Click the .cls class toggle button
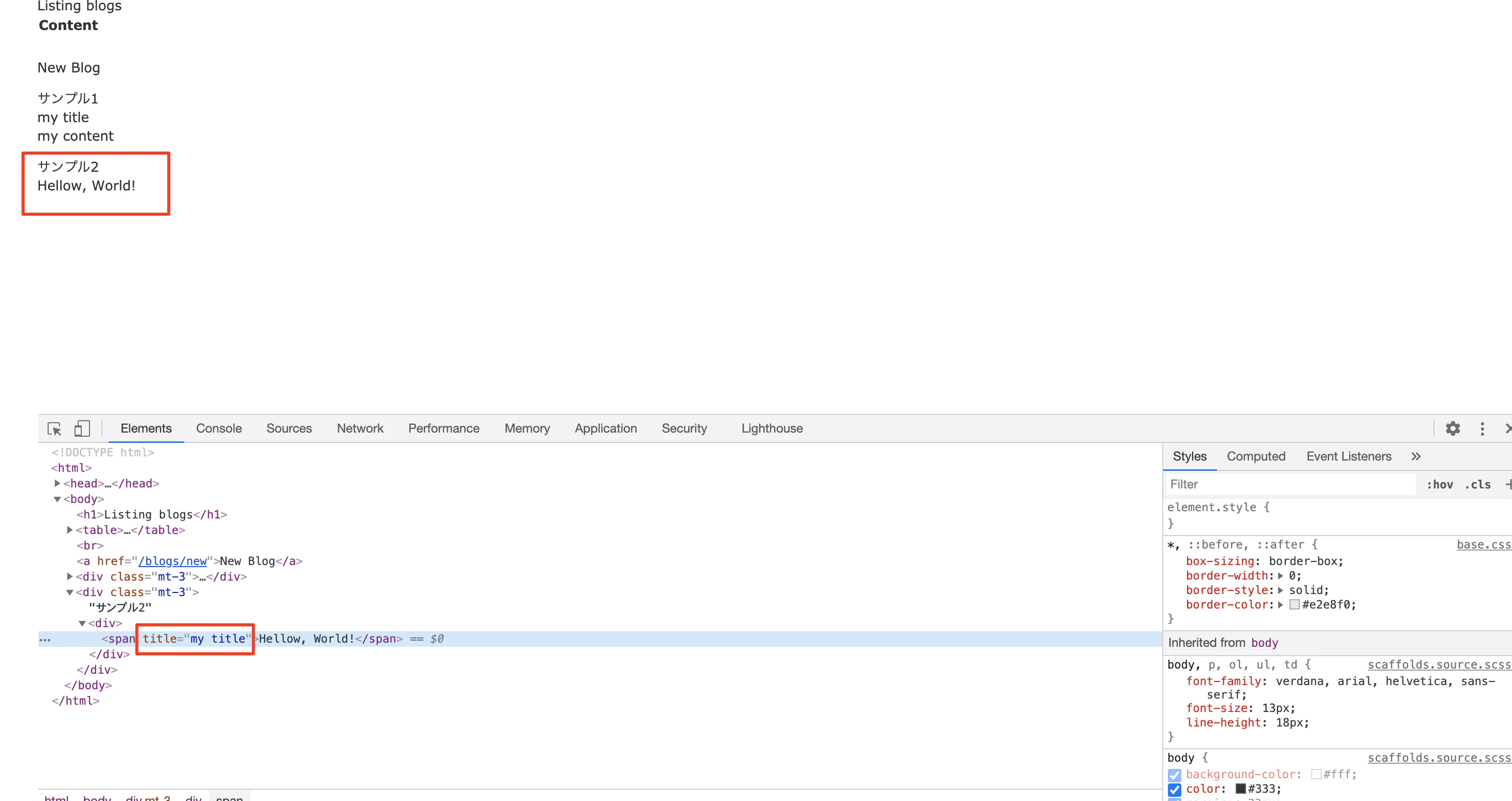Image resolution: width=1512 pixels, height=801 pixels. click(x=1477, y=485)
